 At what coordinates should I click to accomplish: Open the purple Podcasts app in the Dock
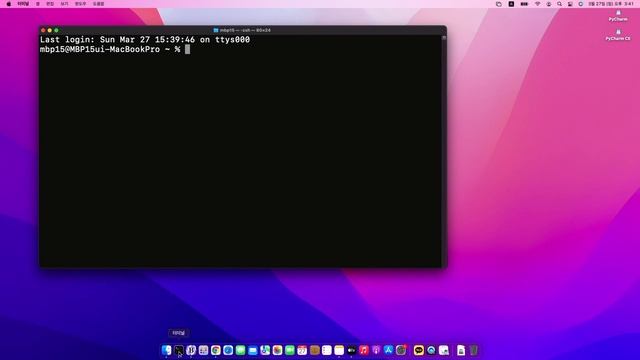pos(376,350)
